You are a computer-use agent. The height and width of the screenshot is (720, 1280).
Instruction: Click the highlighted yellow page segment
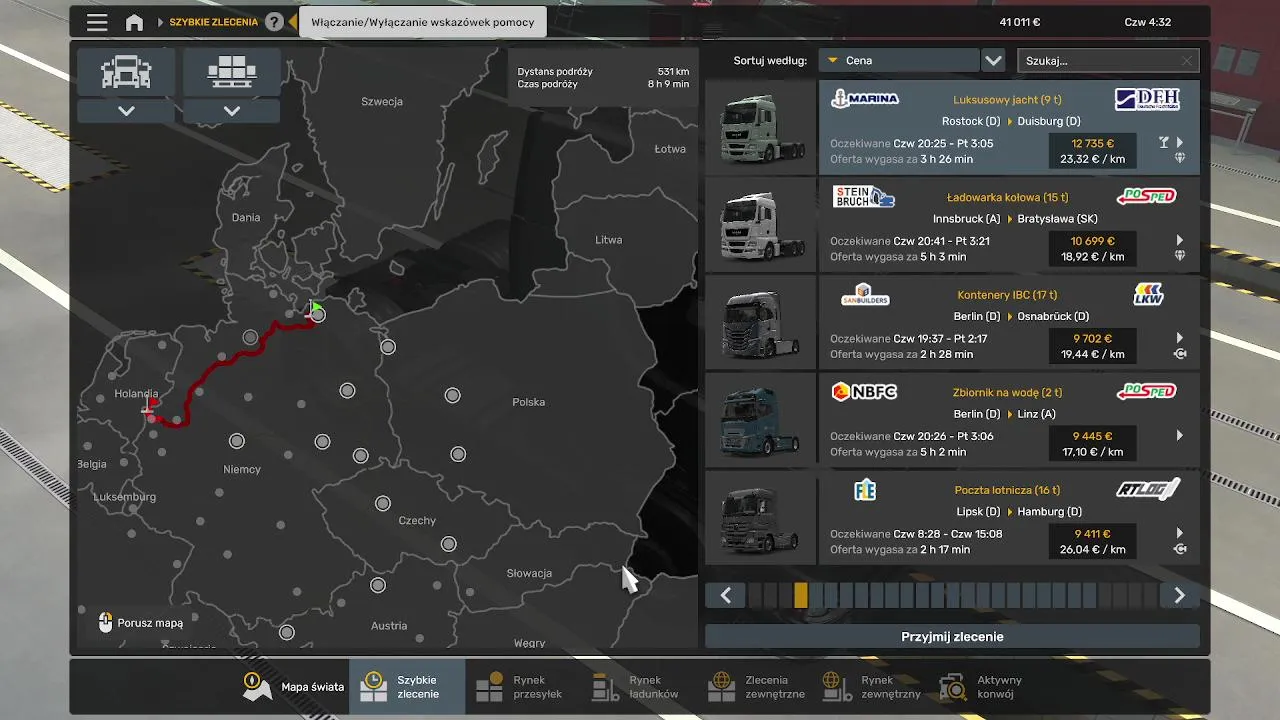coord(800,596)
